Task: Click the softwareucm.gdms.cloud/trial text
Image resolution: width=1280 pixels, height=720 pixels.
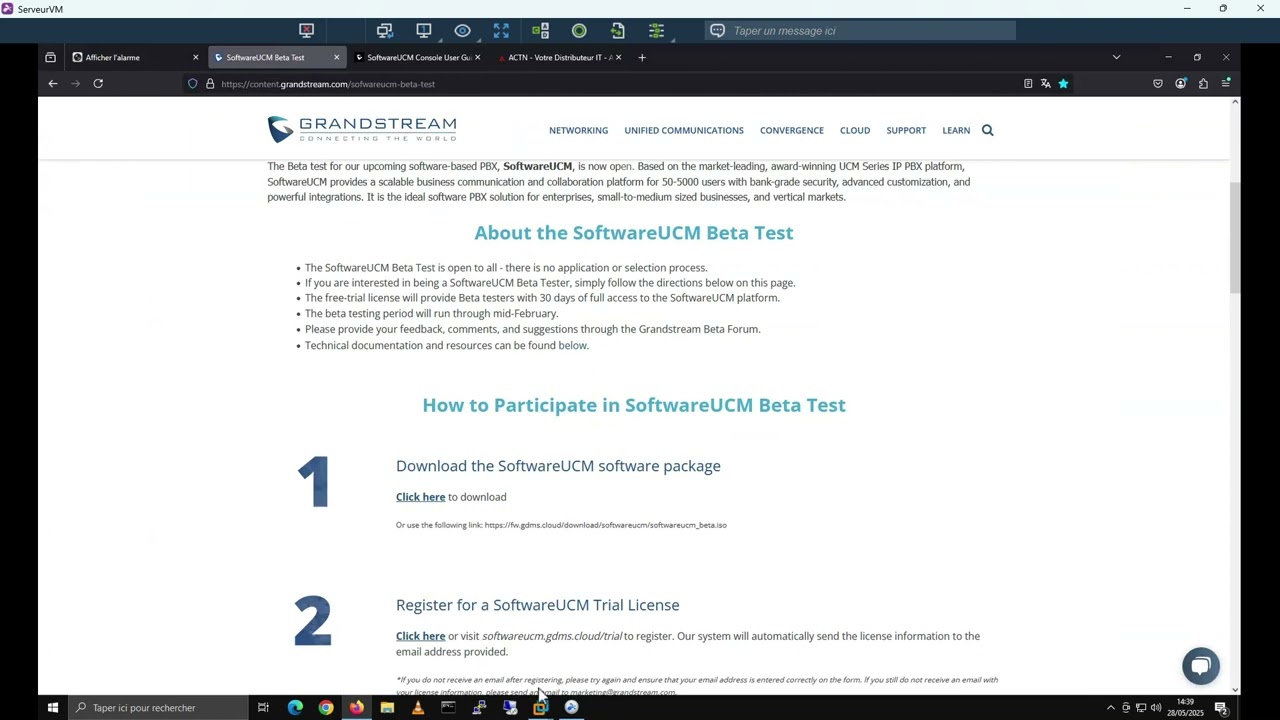Action: pyautogui.click(x=552, y=636)
